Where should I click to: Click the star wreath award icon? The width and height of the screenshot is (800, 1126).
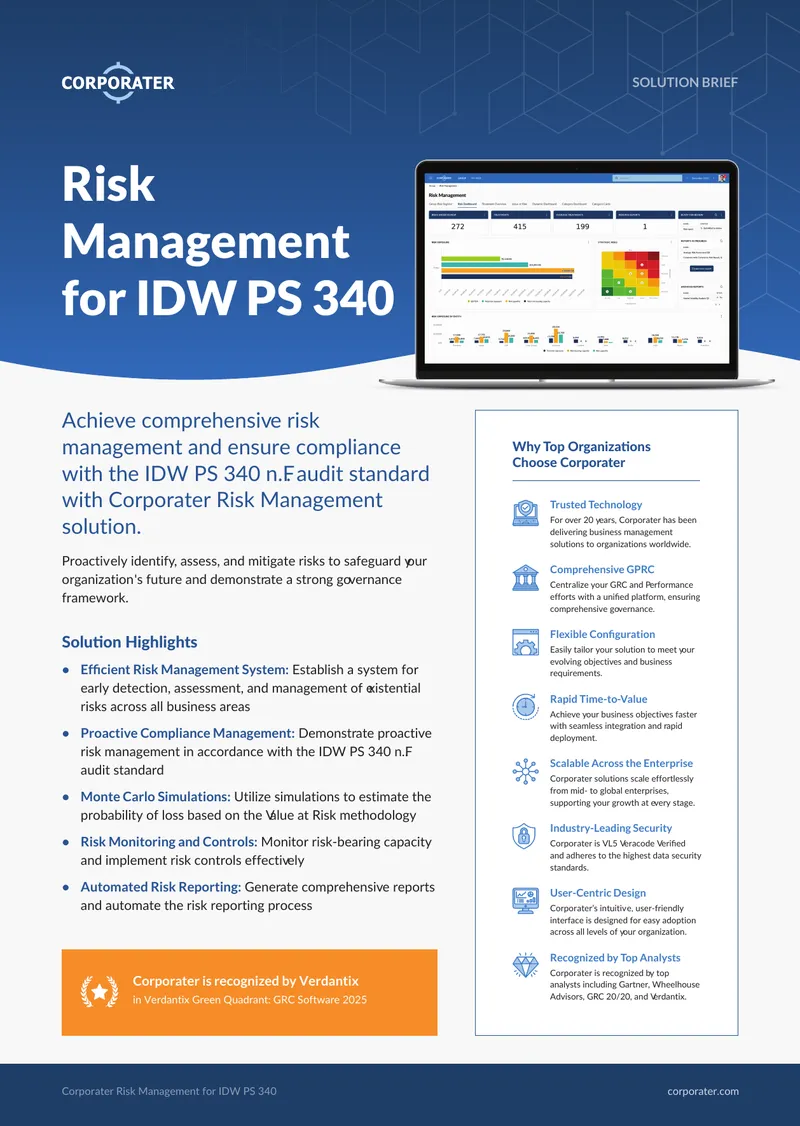tap(99, 992)
